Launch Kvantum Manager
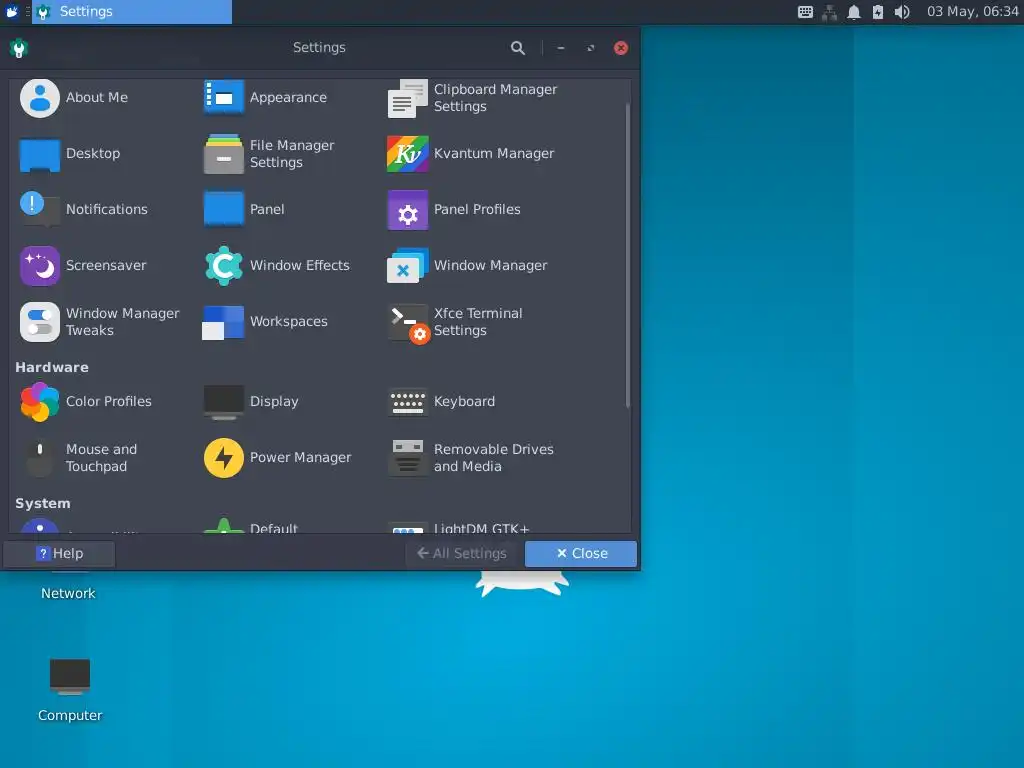Screen dimensions: 1024x768 click(471, 153)
